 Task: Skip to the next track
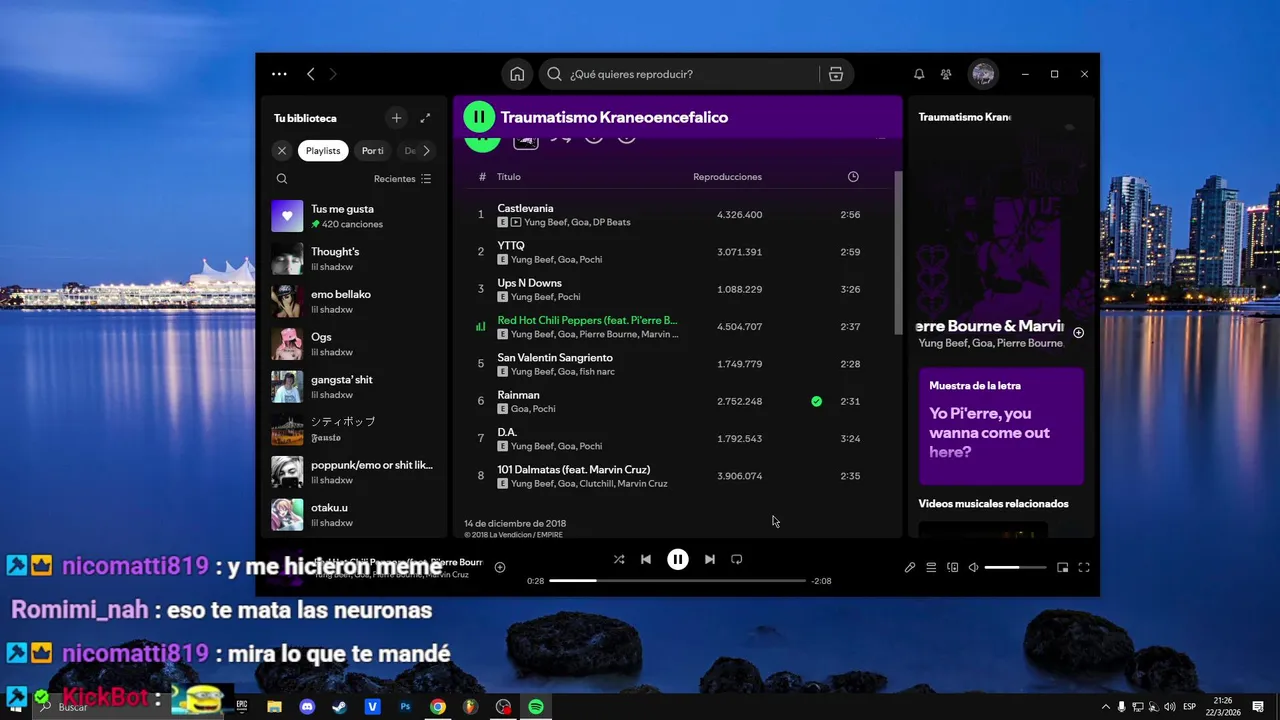coord(710,559)
